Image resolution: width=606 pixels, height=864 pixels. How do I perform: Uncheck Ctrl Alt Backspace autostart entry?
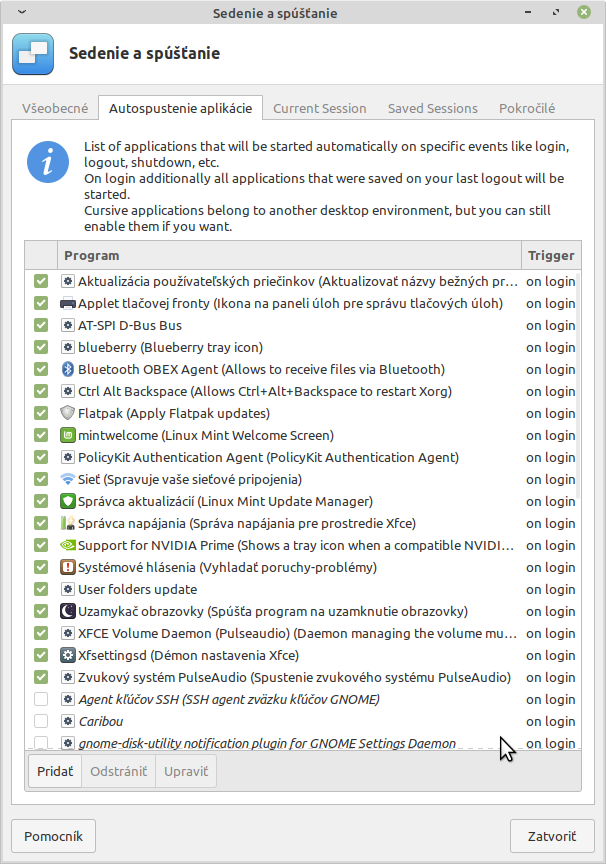click(41, 391)
